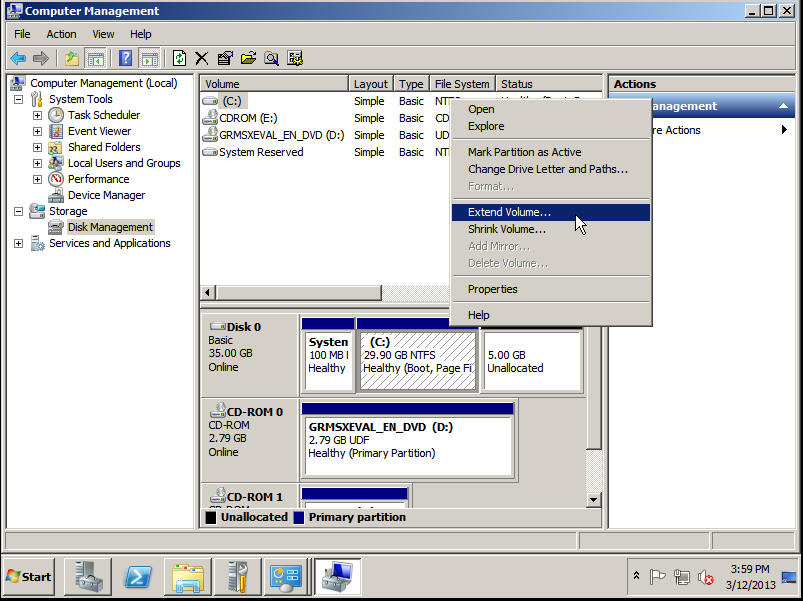Click the disk view scroll down arrow
Screen dimensions: 803x601
[x=594, y=500]
